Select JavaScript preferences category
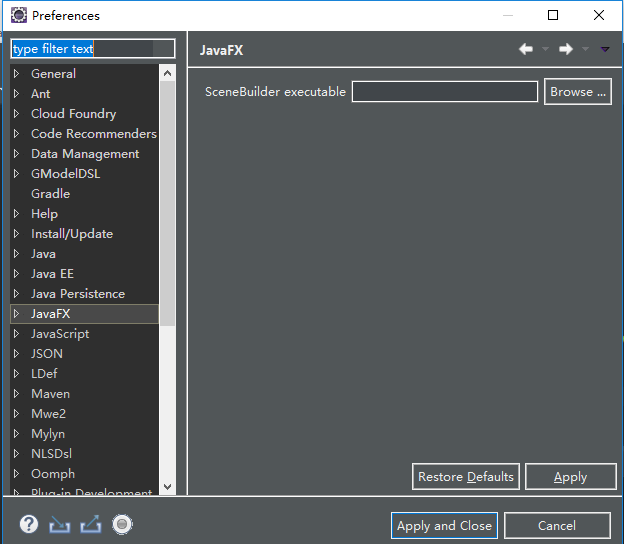624x544 pixels. coord(60,334)
